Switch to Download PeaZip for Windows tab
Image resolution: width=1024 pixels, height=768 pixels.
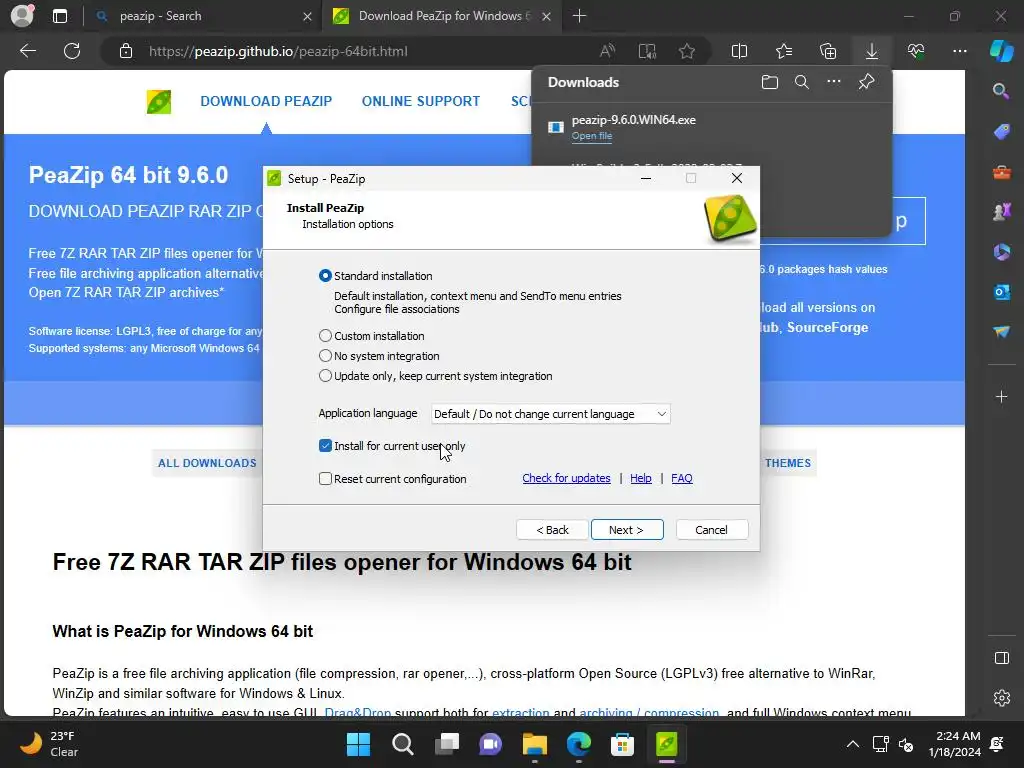443,16
